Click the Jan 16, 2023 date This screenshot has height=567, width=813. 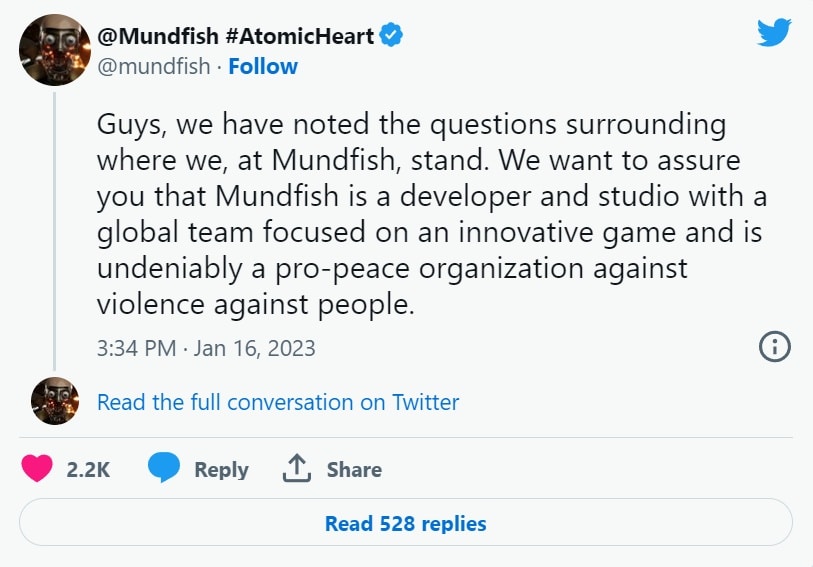(255, 348)
